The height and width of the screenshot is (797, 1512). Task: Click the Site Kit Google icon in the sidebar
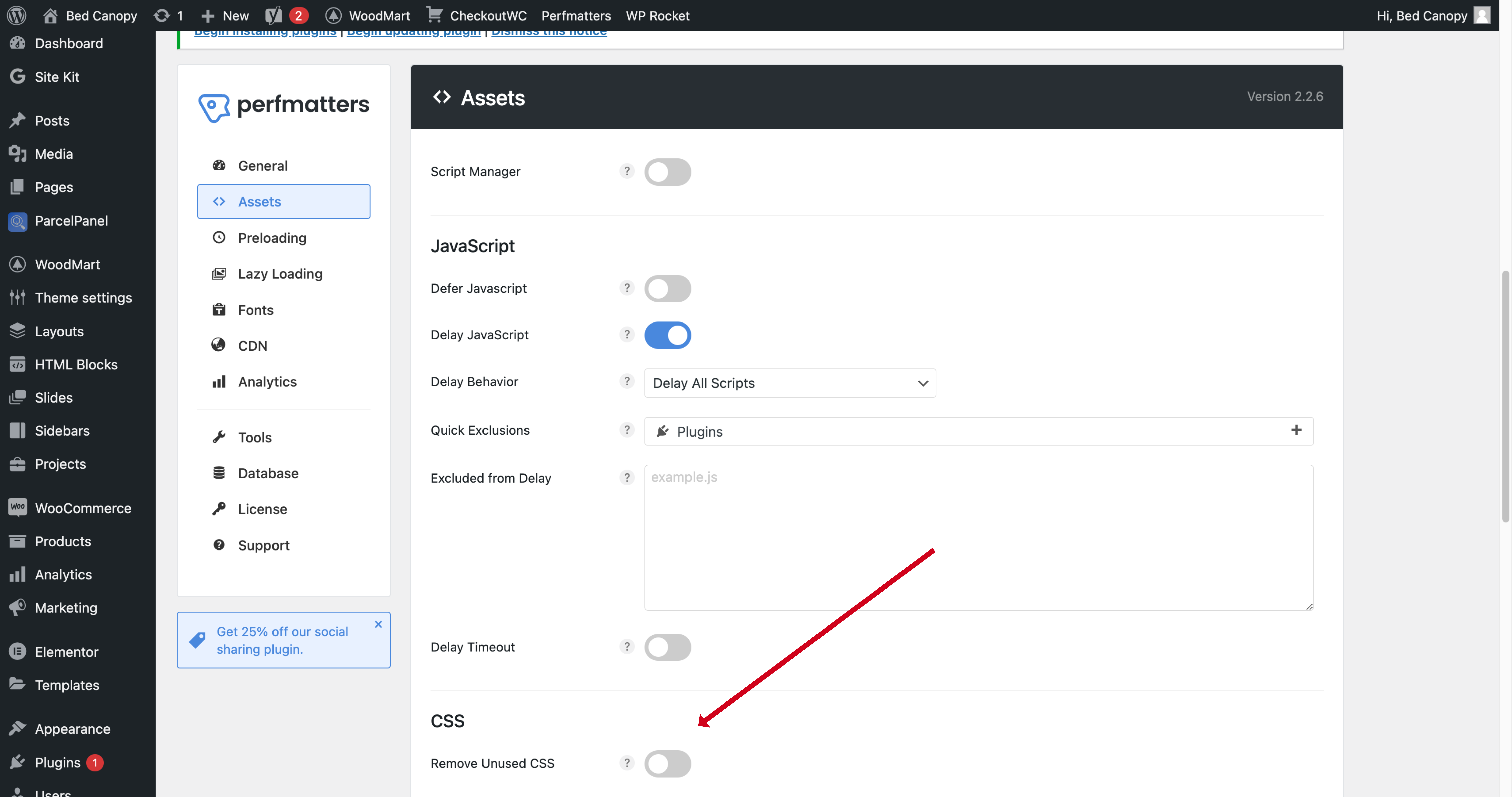click(18, 76)
